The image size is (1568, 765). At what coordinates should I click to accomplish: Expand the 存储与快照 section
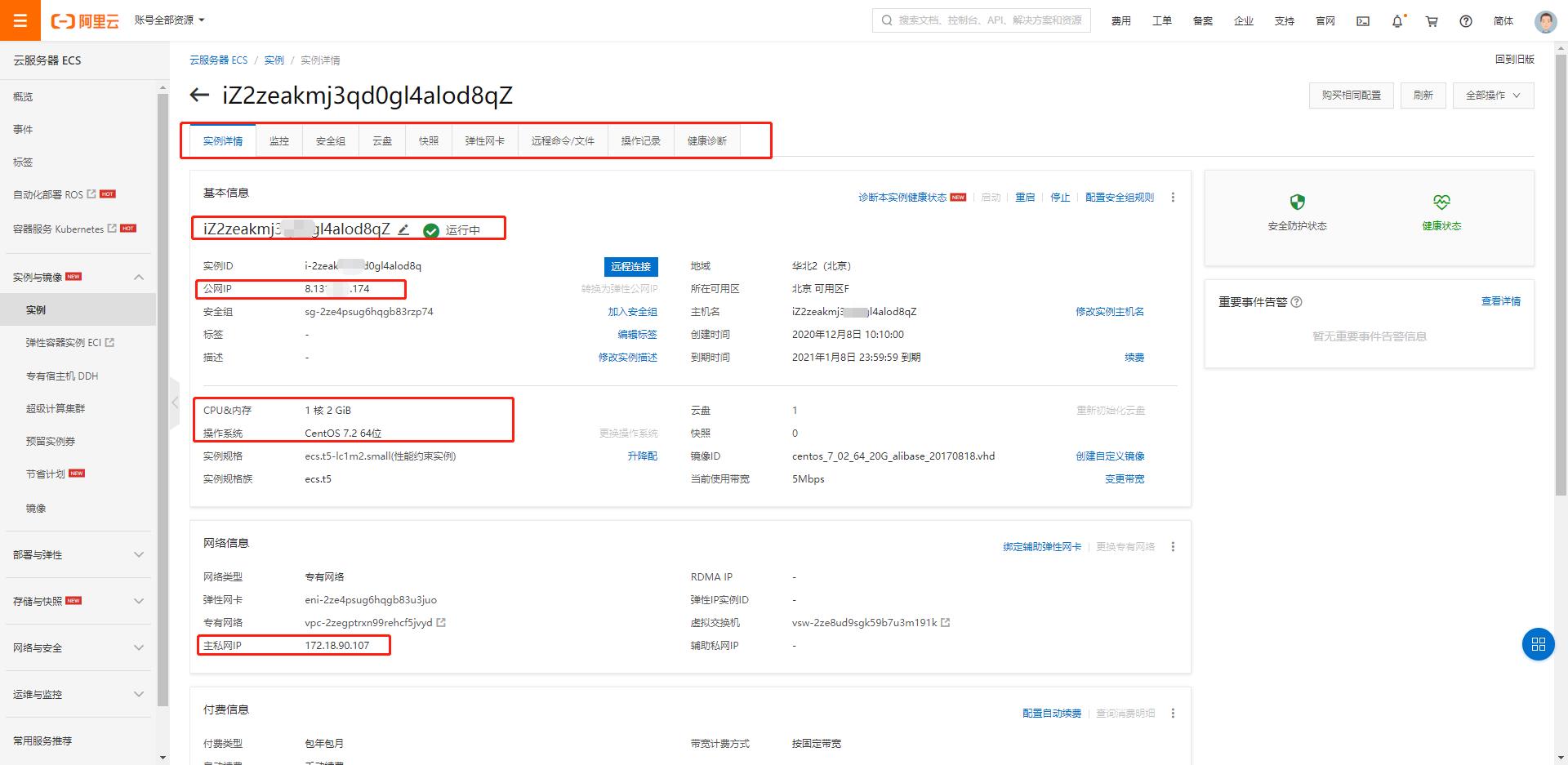139,602
